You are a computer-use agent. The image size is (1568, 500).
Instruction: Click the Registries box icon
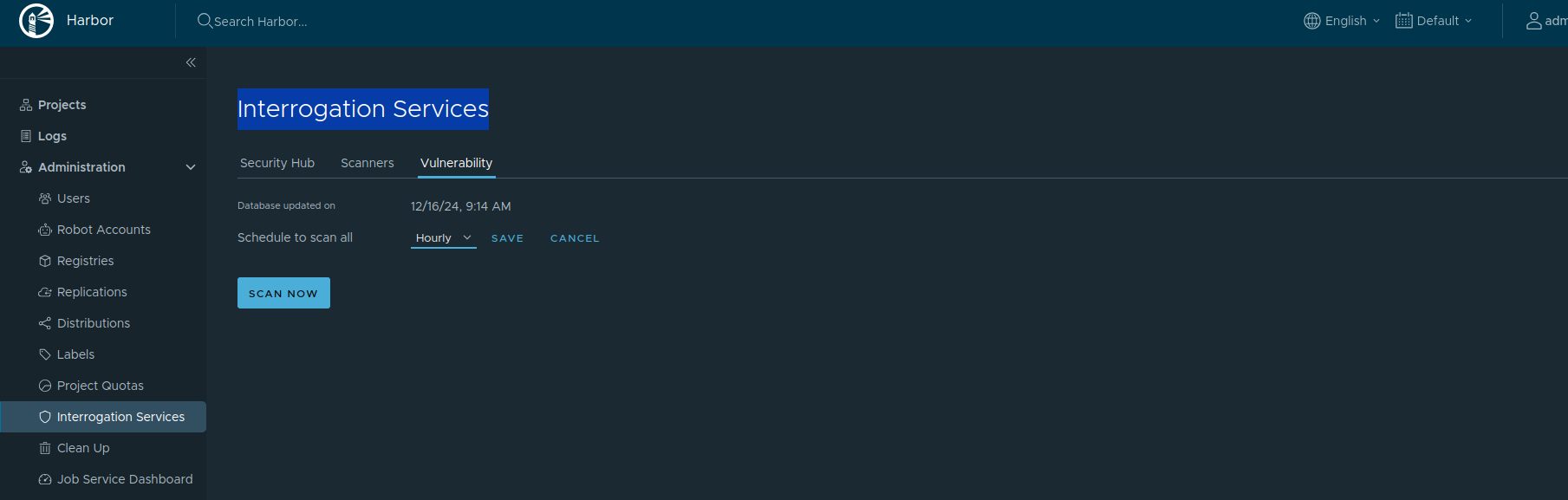coord(45,261)
